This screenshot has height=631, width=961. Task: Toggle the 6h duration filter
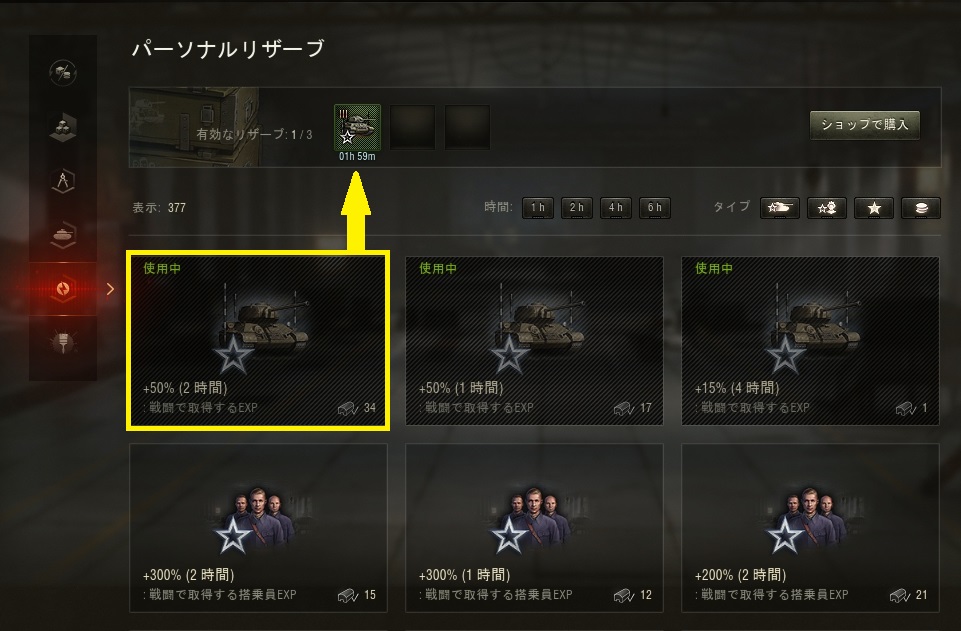(x=655, y=208)
